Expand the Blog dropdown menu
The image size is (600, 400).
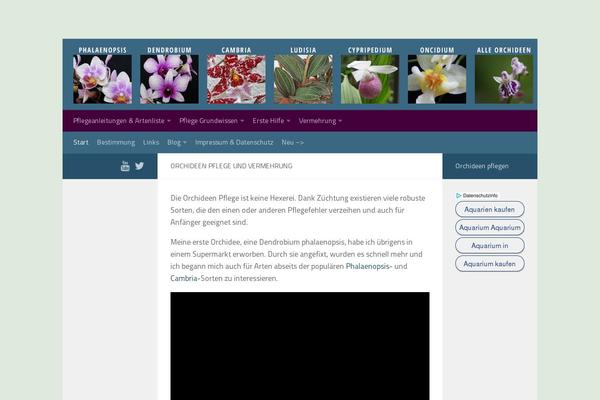click(x=177, y=142)
